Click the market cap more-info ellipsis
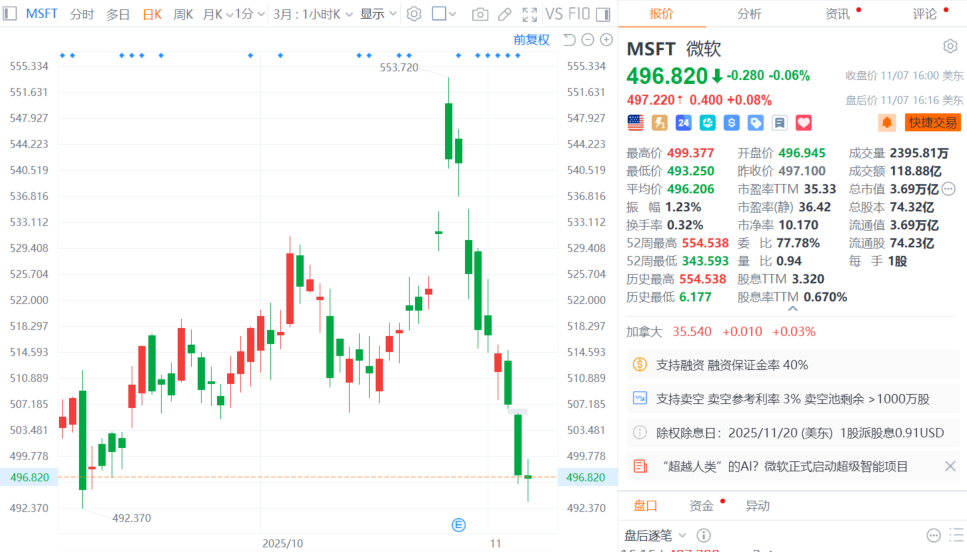 click(949, 189)
